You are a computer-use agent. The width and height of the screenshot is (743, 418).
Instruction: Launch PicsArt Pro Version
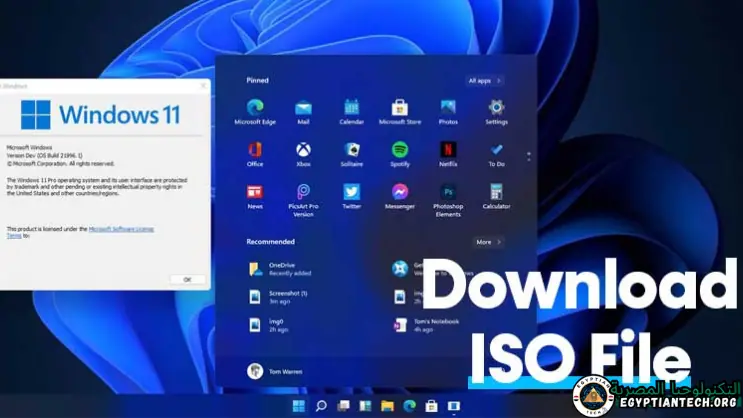pos(303,200)
